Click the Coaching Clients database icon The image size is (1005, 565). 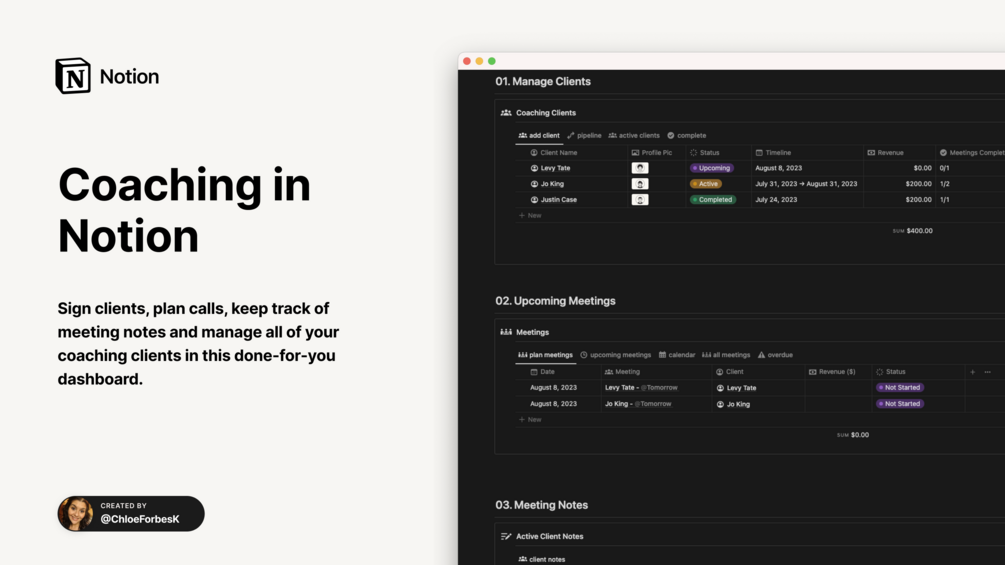[506, 113]
